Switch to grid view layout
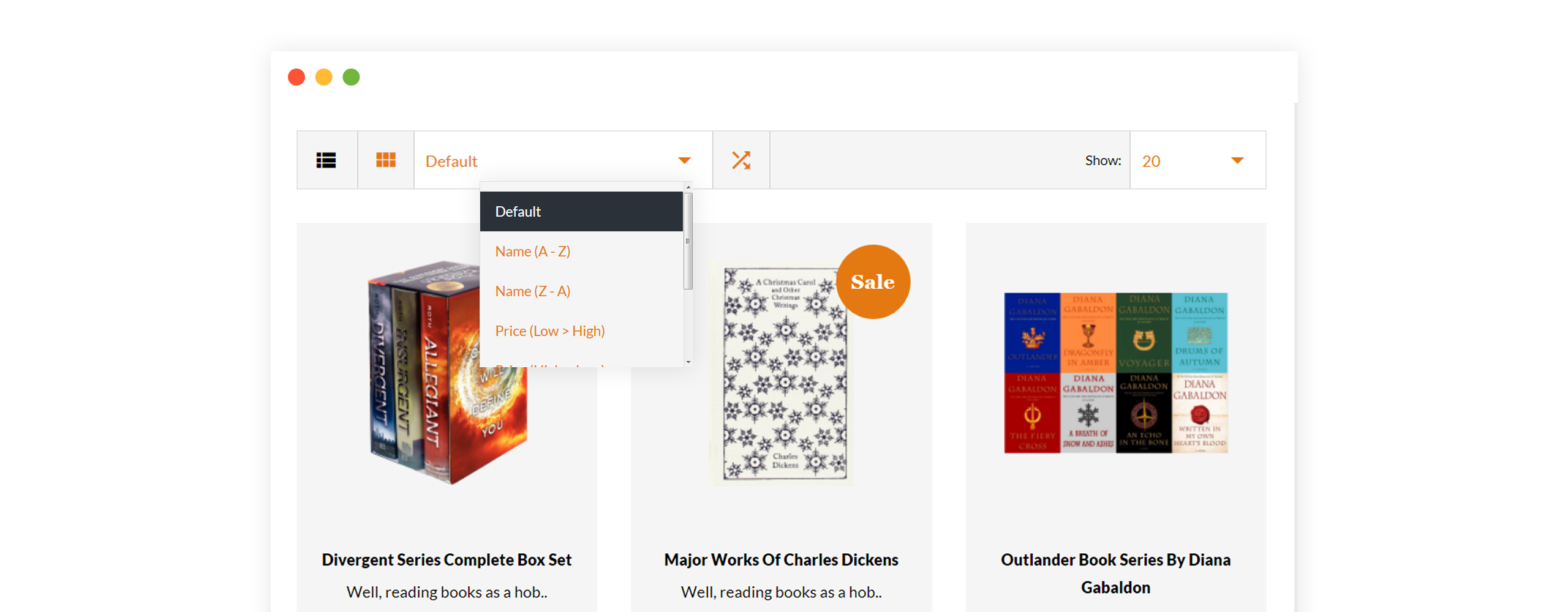Image resolution: width=1568 pixels, height=612 pixels. click(x=386, y=160)
